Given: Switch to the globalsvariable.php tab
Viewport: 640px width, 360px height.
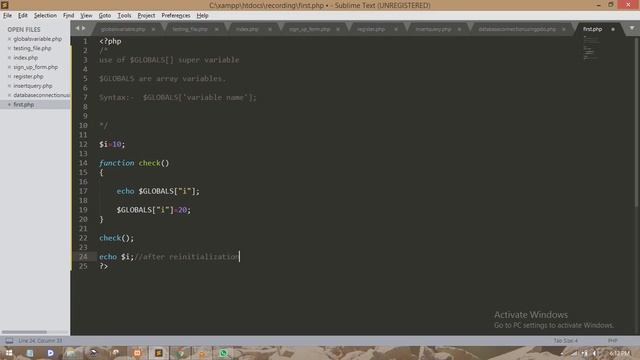Looking at the screenshot, I should click(x=122, y=29).
